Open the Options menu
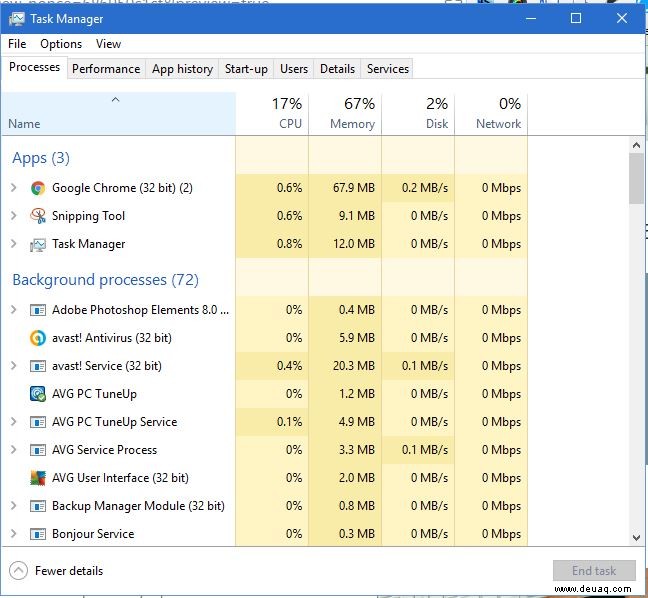Viewport: 648px width, 598px height. tap(61, 44)
